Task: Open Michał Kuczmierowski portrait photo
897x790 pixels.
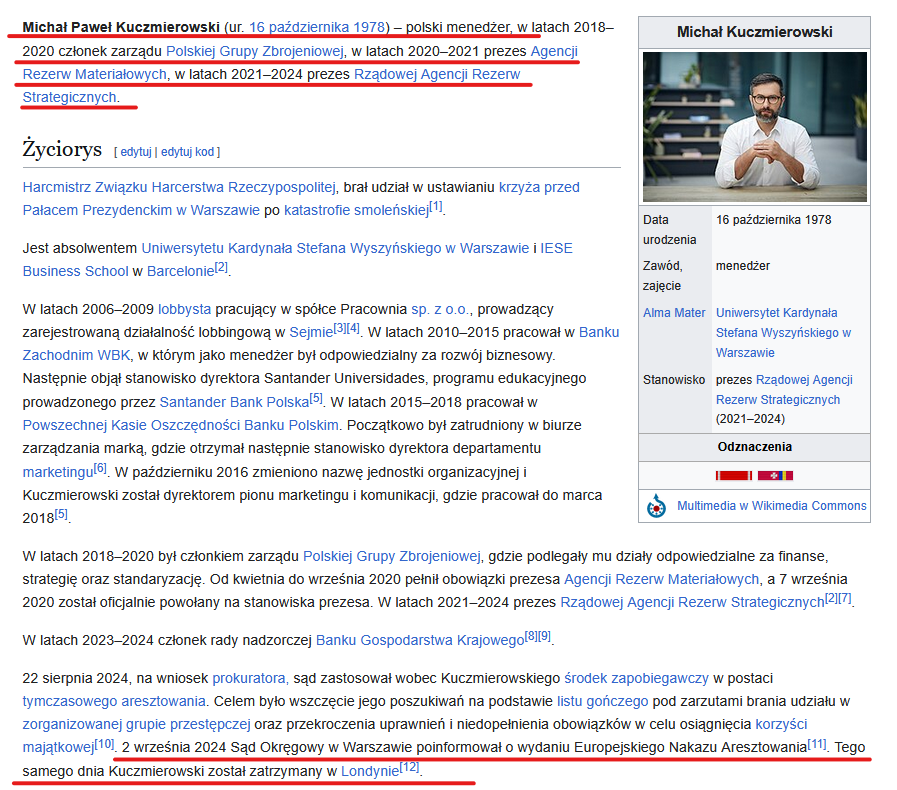Action: (x=755, y=127)
